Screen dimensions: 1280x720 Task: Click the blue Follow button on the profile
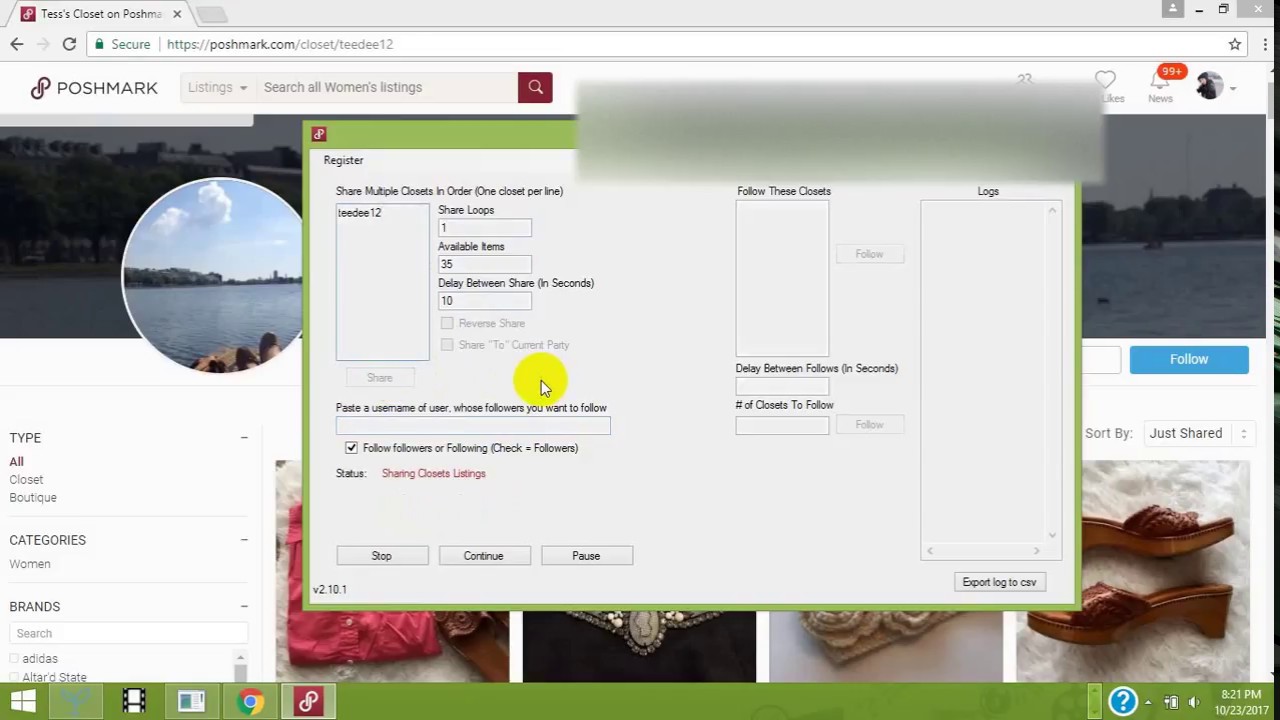click(x=1189, y=359)
